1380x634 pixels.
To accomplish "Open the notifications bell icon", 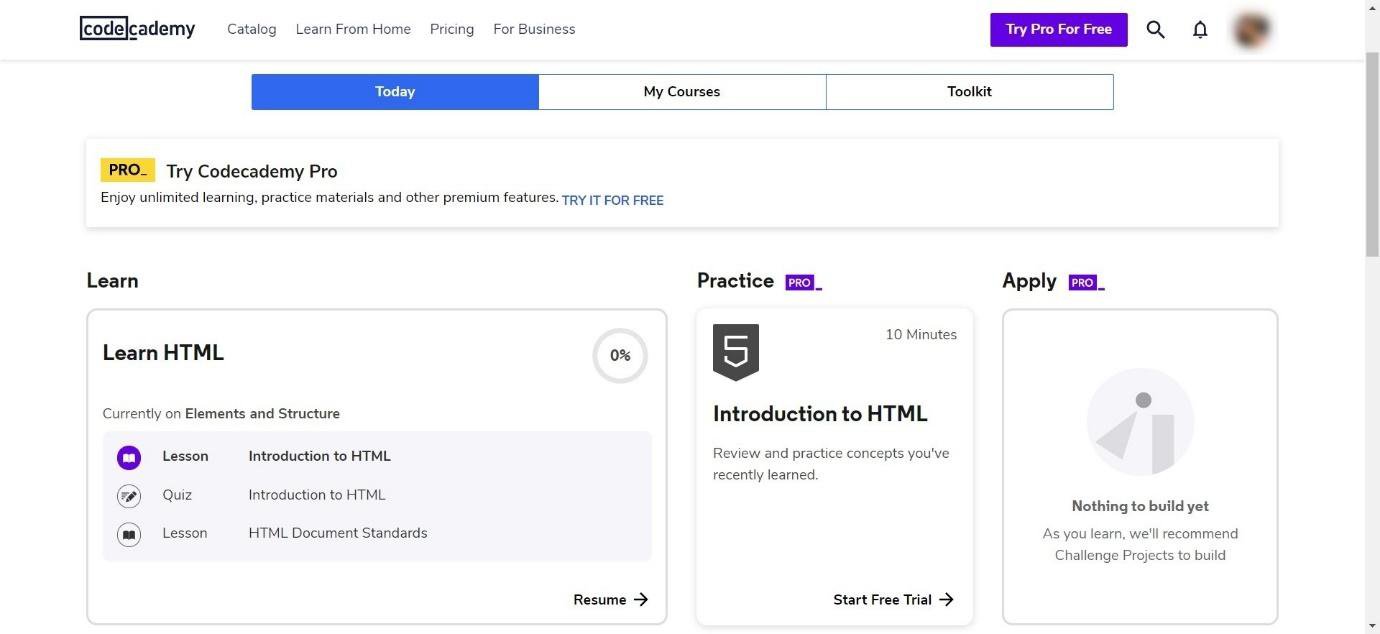I will tap(1200, 30).
